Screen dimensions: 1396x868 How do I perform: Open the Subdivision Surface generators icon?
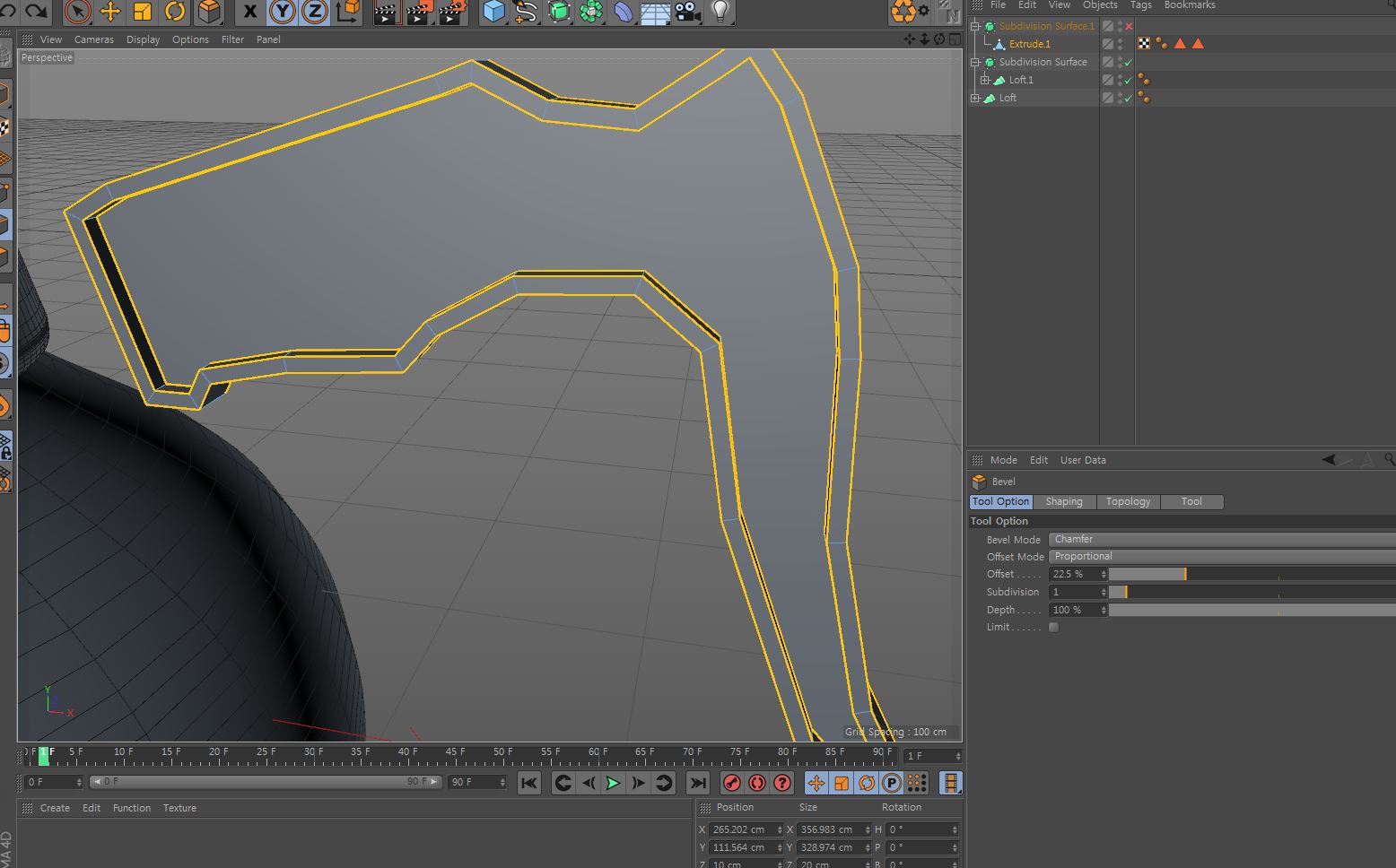click(559, 12)
